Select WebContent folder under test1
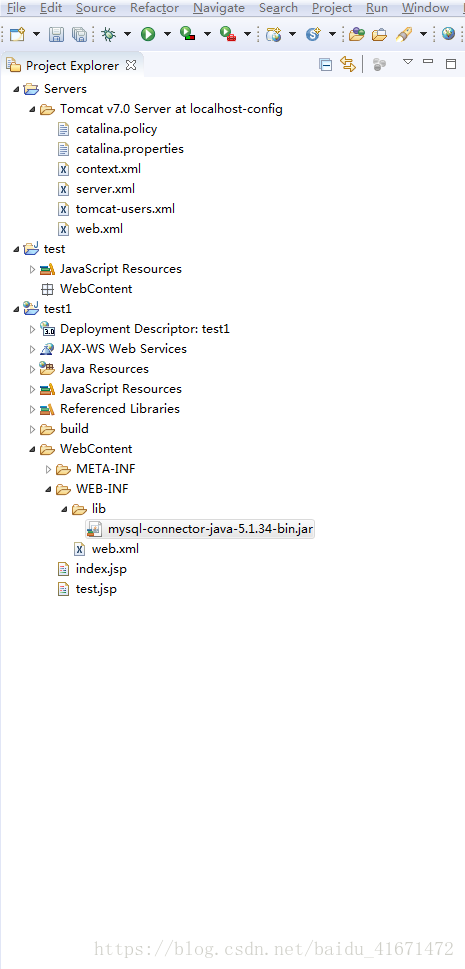Viewport: 465px width, 969px height. tap(96, 449)
